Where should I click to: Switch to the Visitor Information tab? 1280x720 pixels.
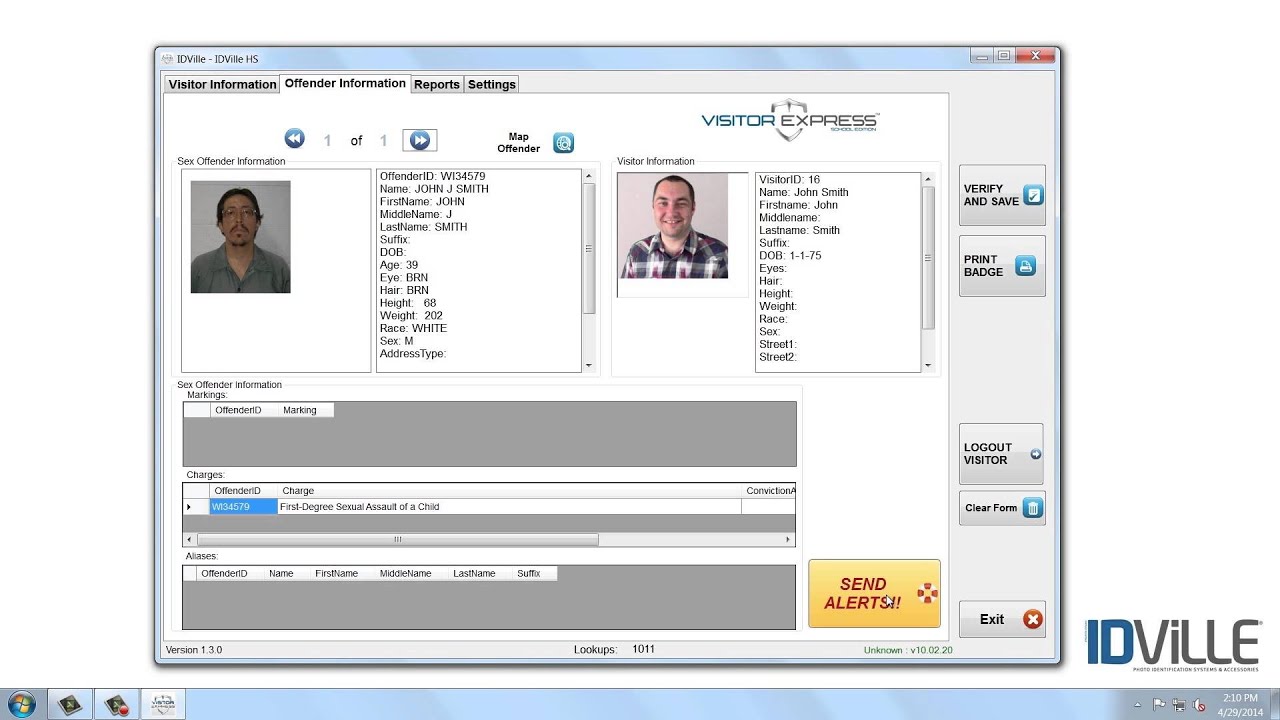tap(222, 84)
